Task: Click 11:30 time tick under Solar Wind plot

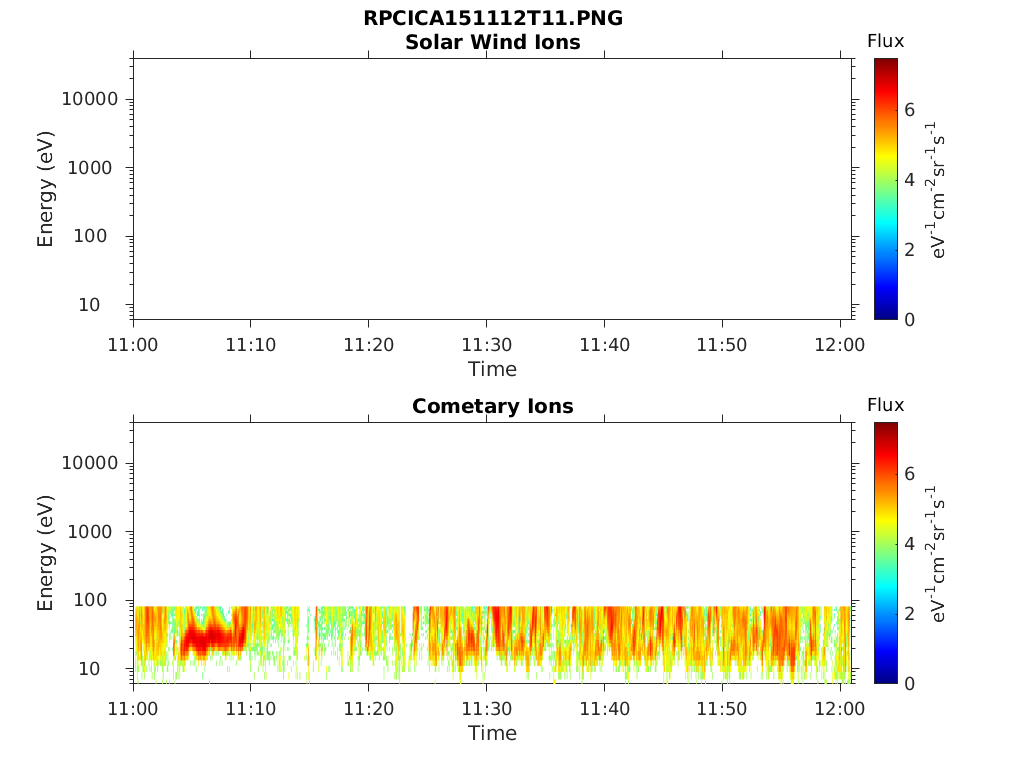Action: (487, 345)
